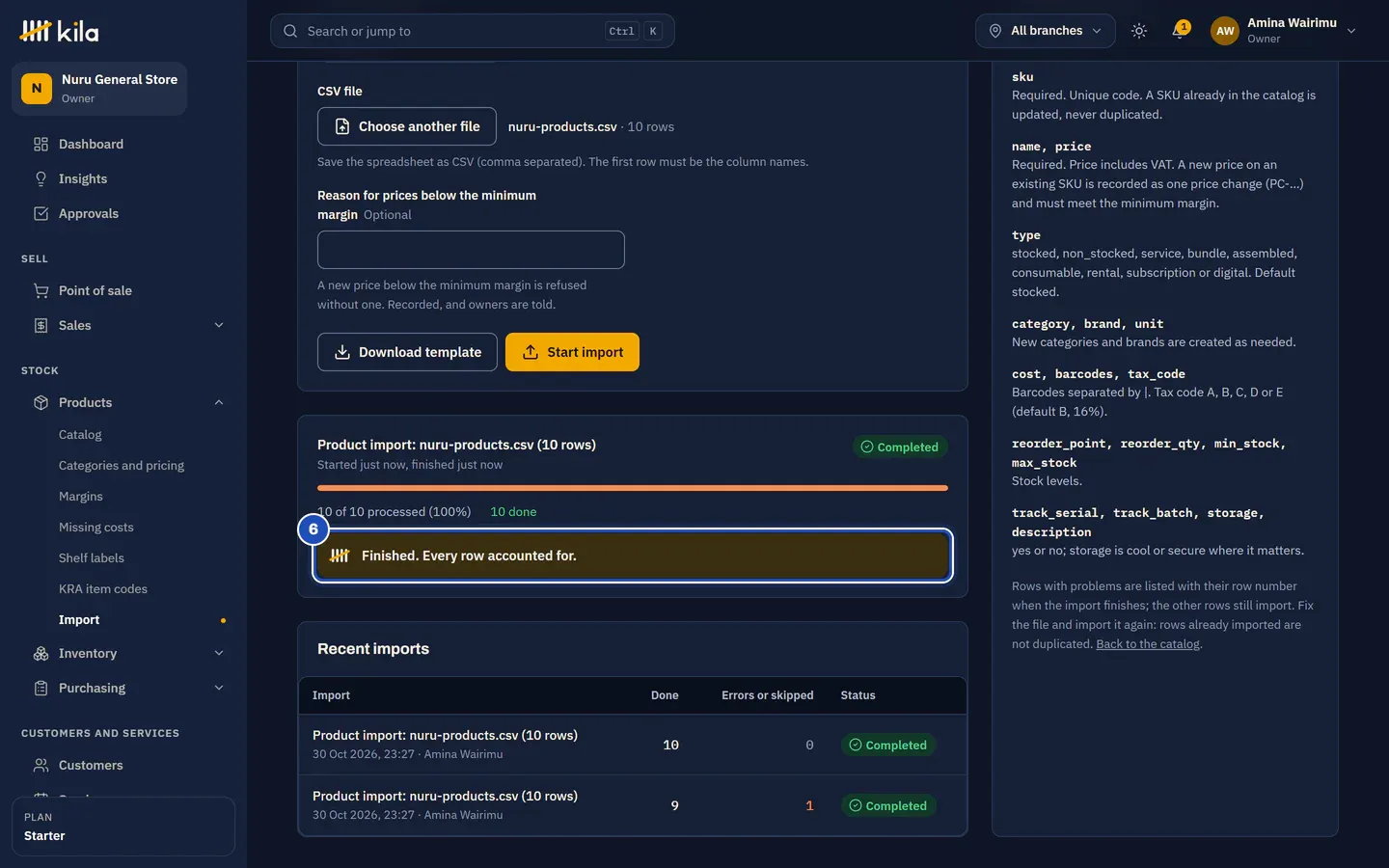Screen dimensions: 1389x868
Task: Click the location pin icon in All branches
Action: point(995,31)
